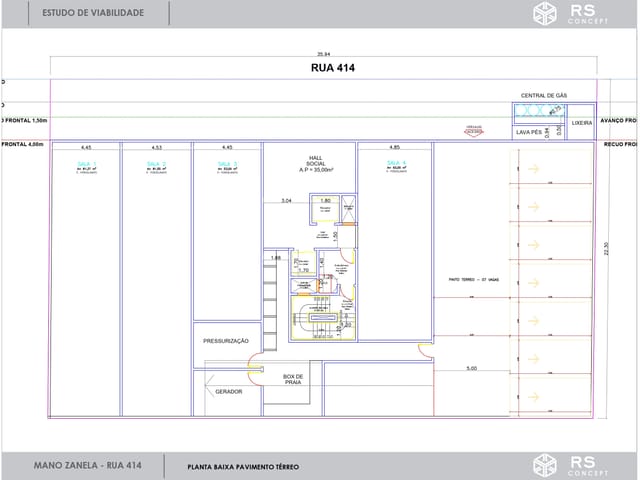Select the Sala 4 room label
This screenshot has height=480, width=640.
[x=395, y=164]
